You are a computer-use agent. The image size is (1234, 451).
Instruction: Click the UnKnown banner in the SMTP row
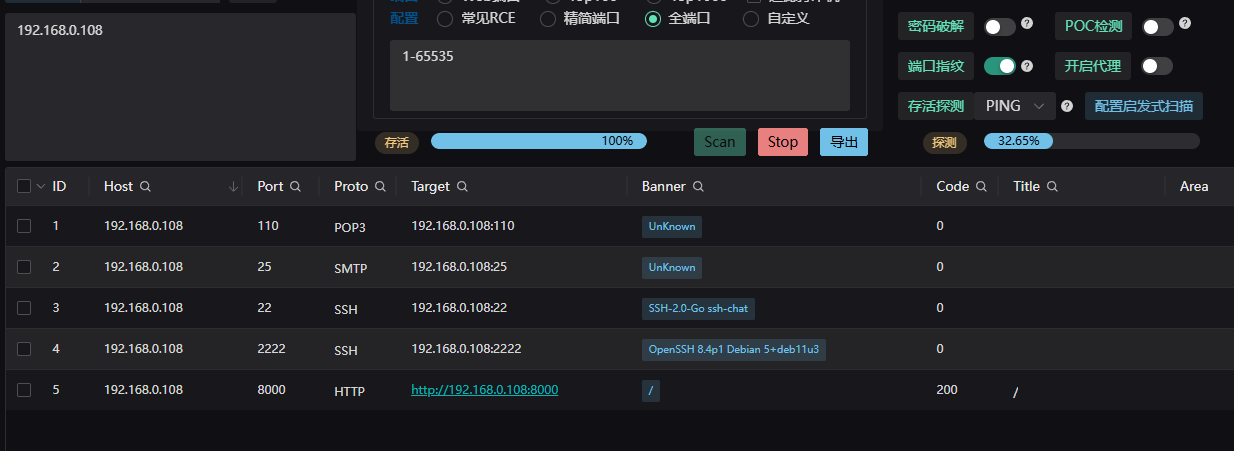pos(672,267)
